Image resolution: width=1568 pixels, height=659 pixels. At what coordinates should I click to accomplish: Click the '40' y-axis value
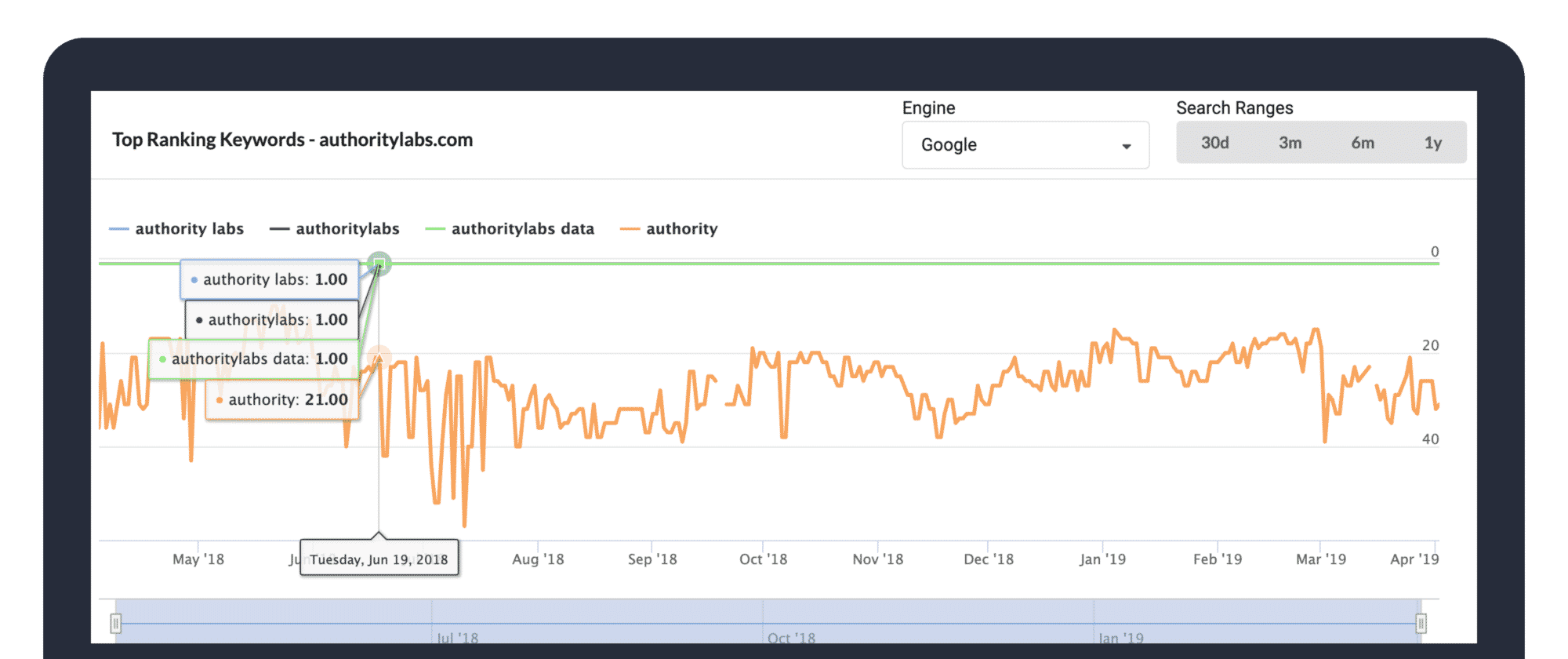1430,439
